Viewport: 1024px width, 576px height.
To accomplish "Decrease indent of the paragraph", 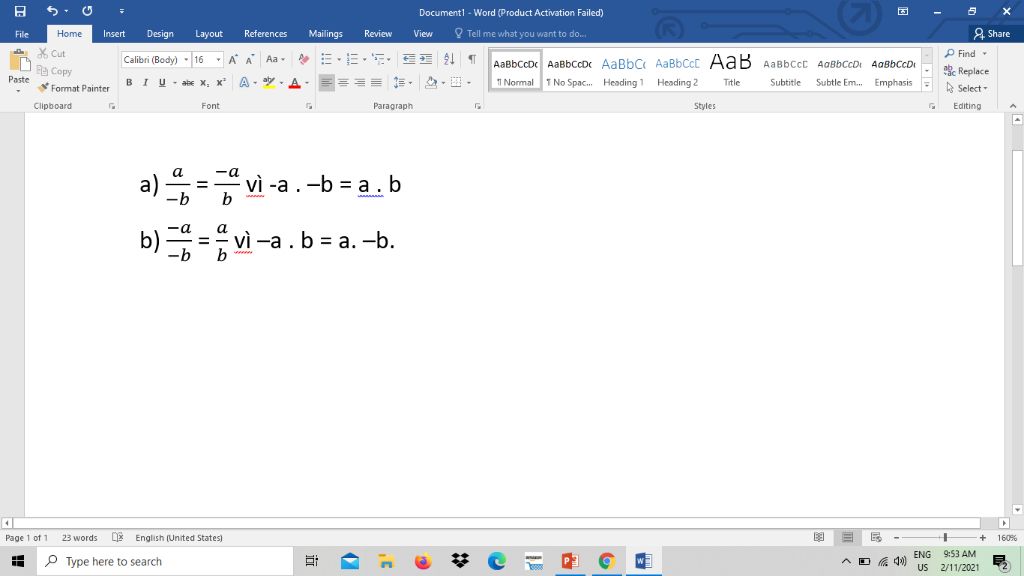I will [409, 59].
